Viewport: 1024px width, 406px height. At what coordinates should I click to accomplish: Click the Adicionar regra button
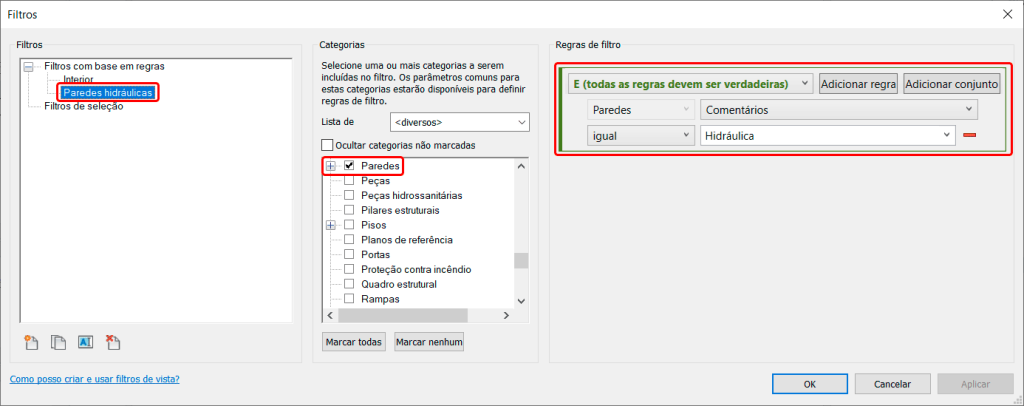[x=857, y=84]
